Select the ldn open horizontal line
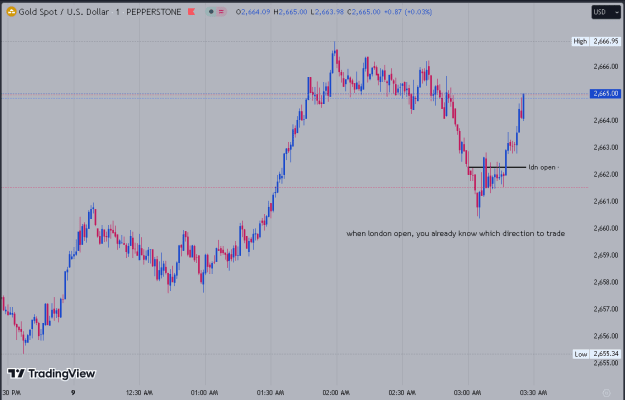This screenshot has width=625, height=400. click(x=497, y=167)
